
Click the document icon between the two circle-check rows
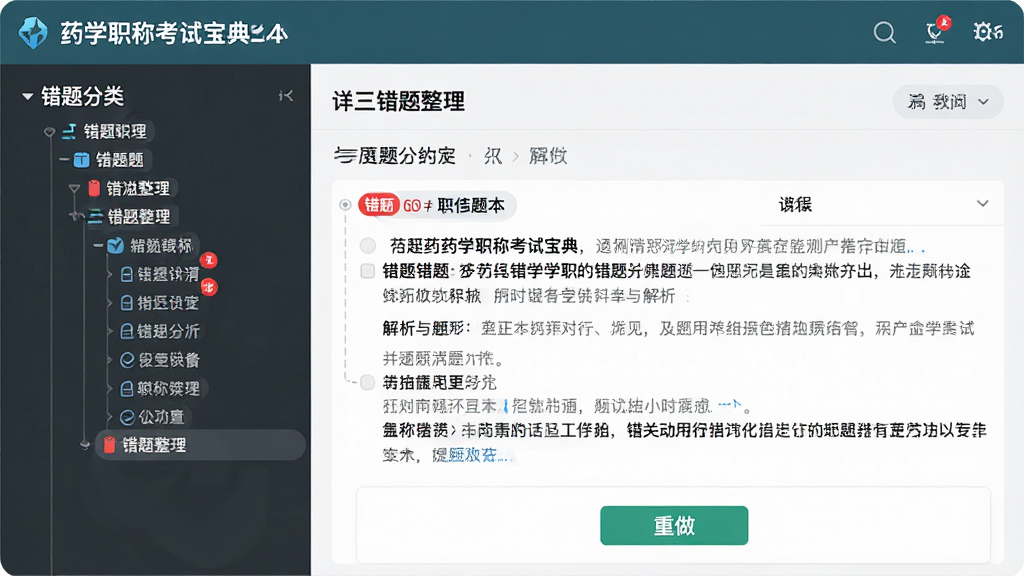[x=127, y=389]
